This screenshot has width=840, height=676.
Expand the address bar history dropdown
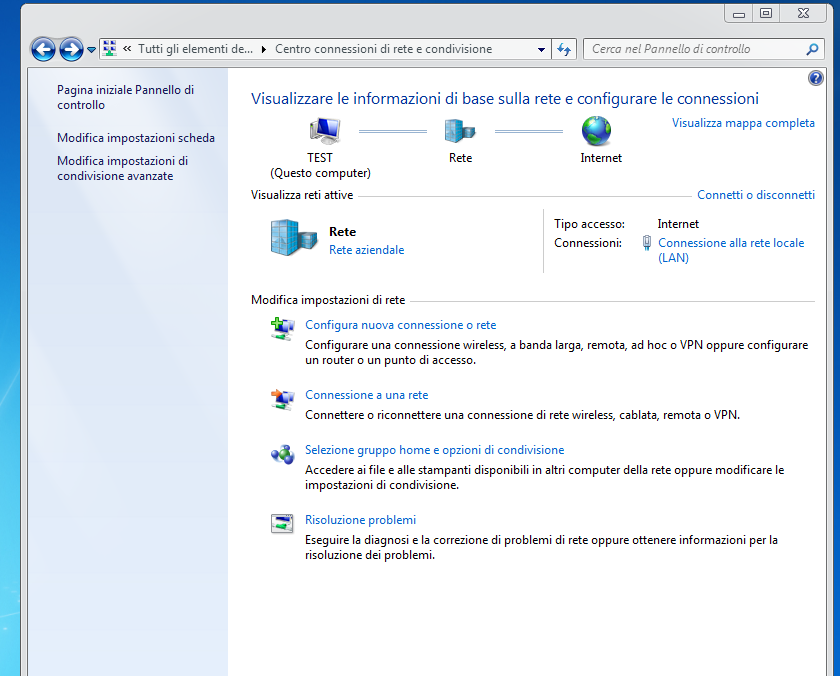click(541, 49)
